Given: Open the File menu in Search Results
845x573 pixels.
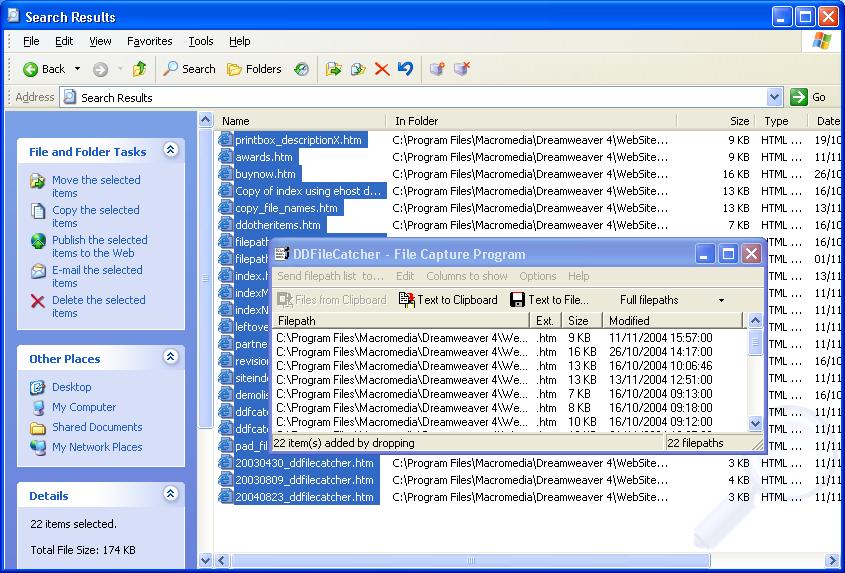Looking at the screenshot, I should (31, 41).
